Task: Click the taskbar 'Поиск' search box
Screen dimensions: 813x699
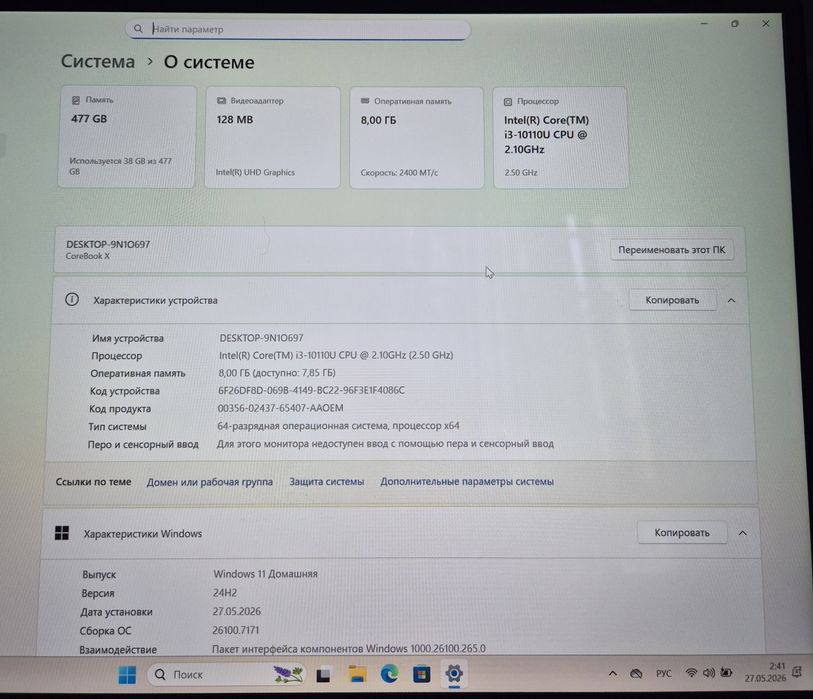Action: tap(227, 675)
